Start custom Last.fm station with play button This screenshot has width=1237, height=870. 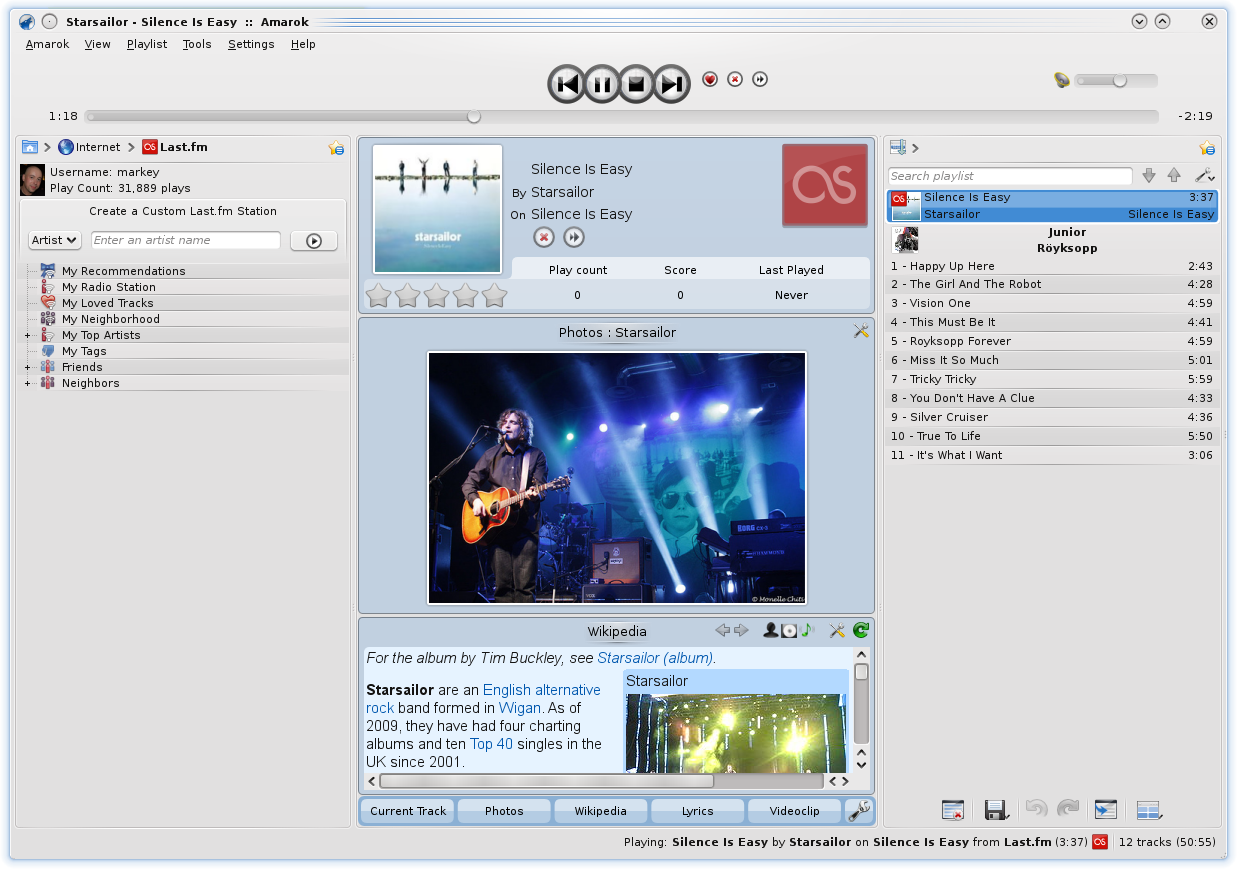[x=314, y=241]
